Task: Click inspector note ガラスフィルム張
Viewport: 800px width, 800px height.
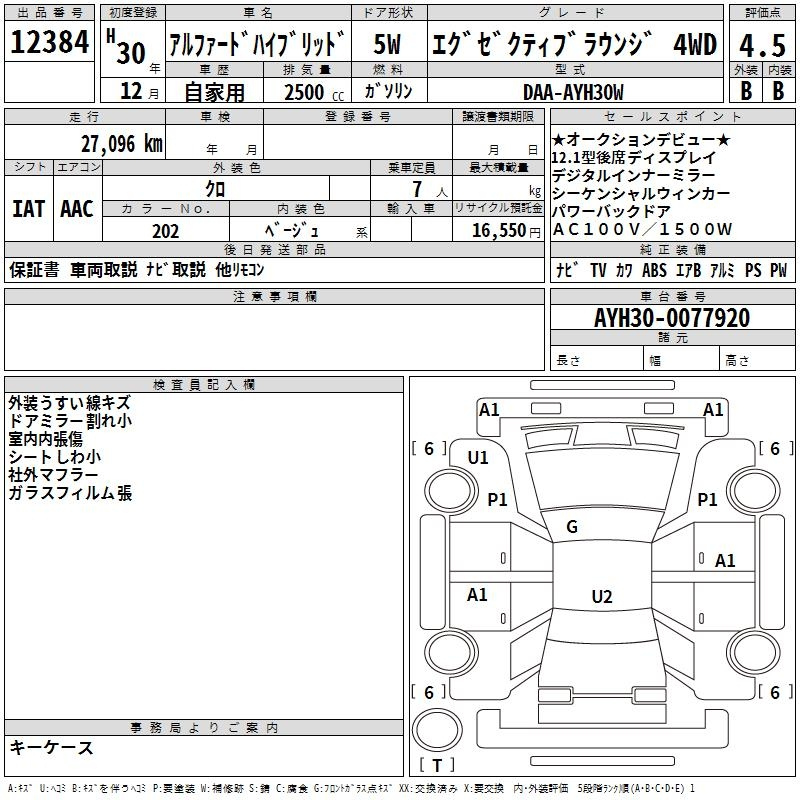Action: 70,493
